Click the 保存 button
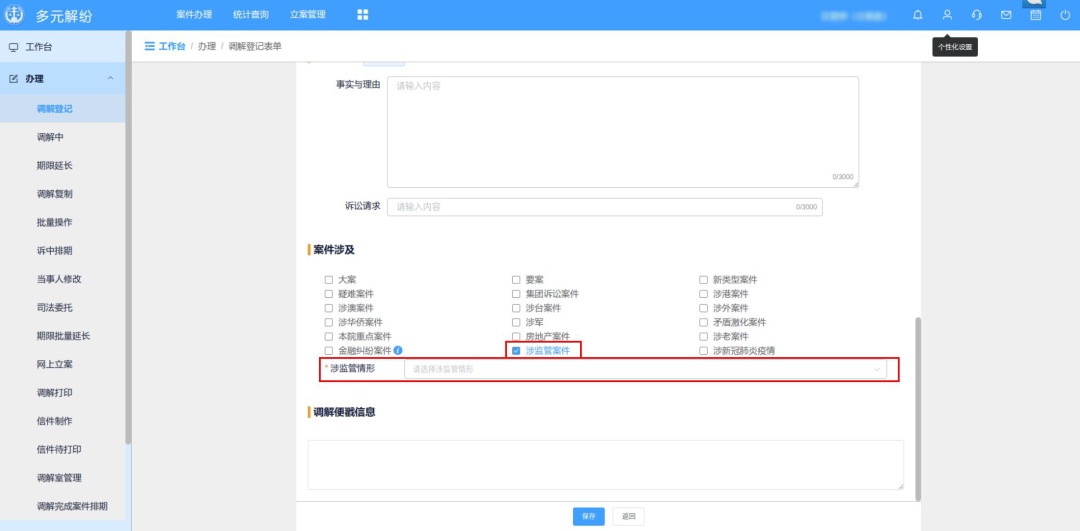The image size is (1080, 531). point(589,516)
